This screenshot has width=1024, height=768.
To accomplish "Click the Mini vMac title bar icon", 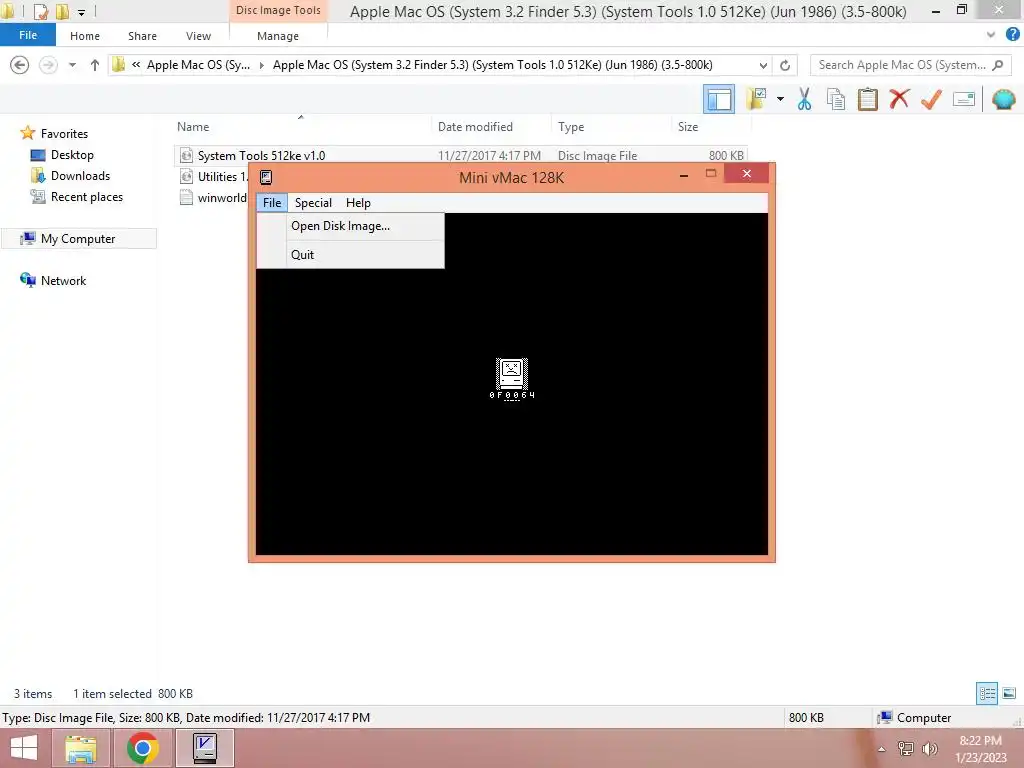I will tap(266, 177).
